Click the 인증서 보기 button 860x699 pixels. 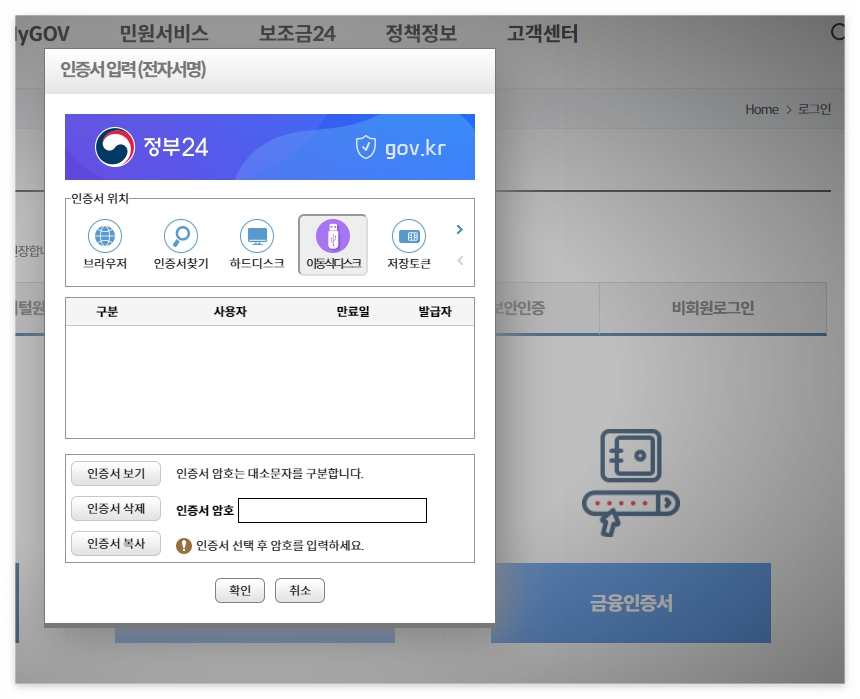pyautogui.click(x=115, y=474)
